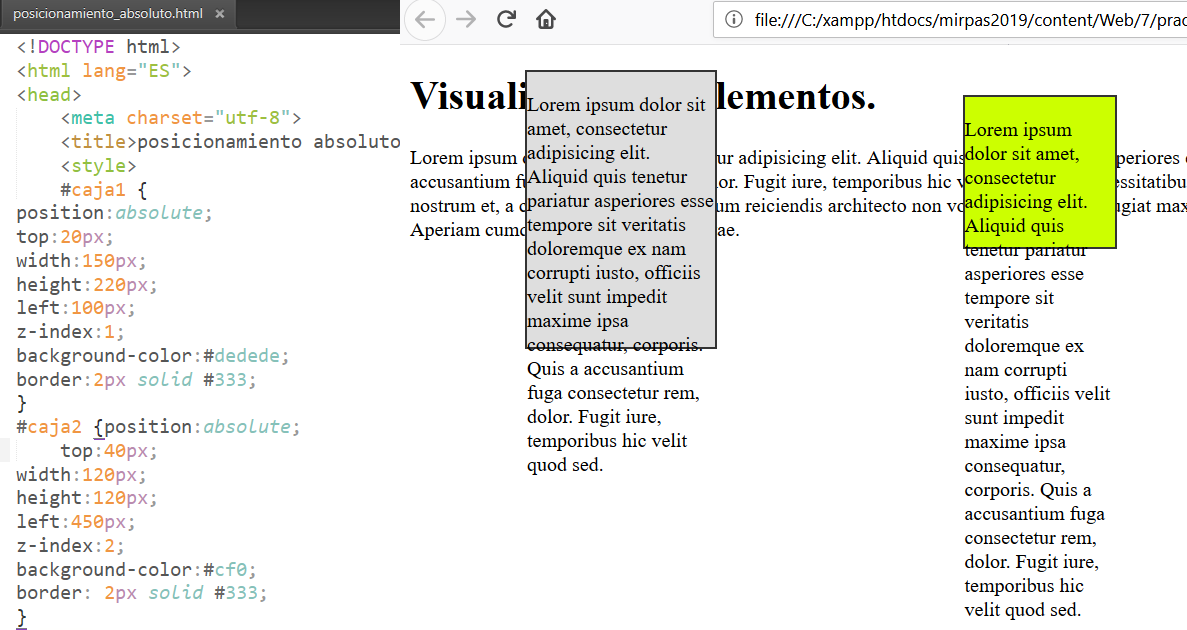
Task: Click 'asperiores esse' text below green box
Action: click(x=1024, y=274)
